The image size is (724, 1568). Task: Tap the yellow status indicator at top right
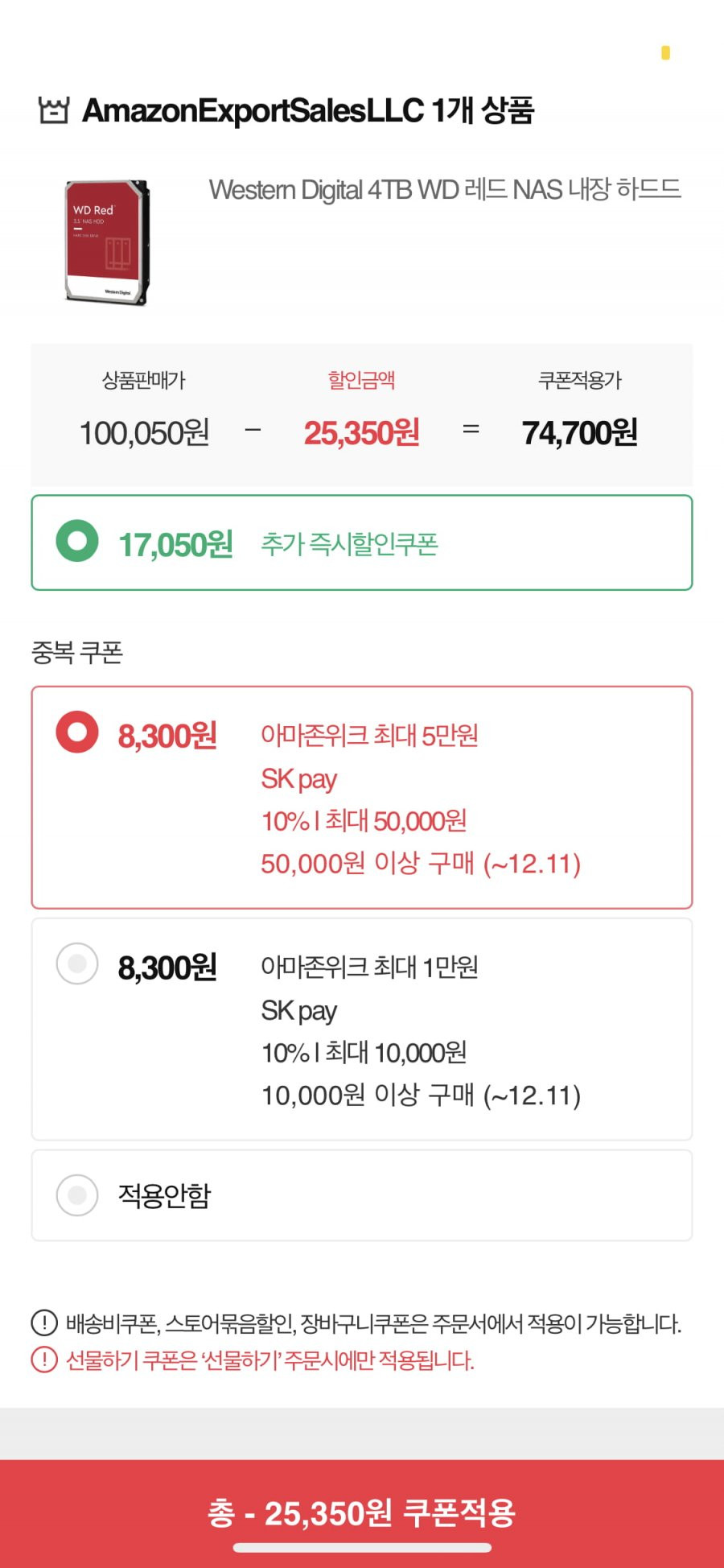coord(665,52)
